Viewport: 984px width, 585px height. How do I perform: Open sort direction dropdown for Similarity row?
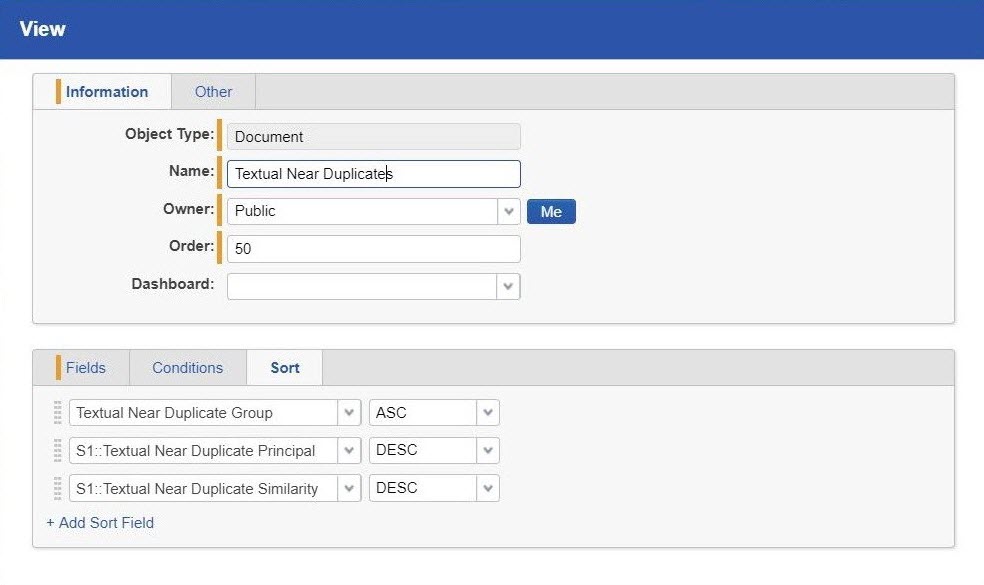[488, 488]
